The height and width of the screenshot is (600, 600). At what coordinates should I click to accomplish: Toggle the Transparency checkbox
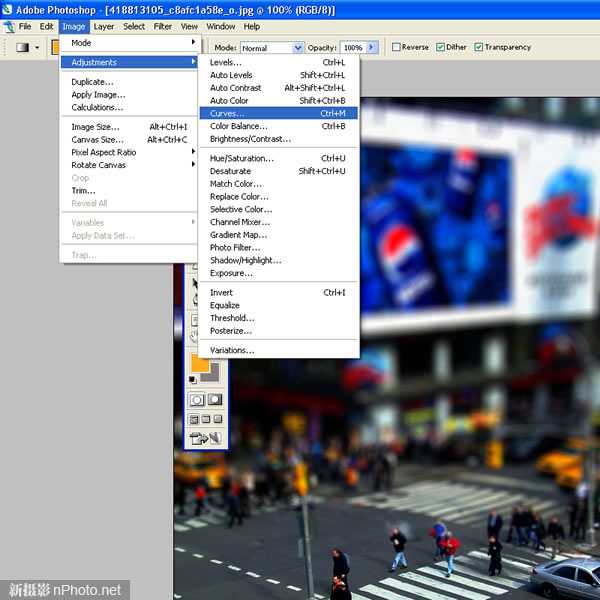point(479,47)
